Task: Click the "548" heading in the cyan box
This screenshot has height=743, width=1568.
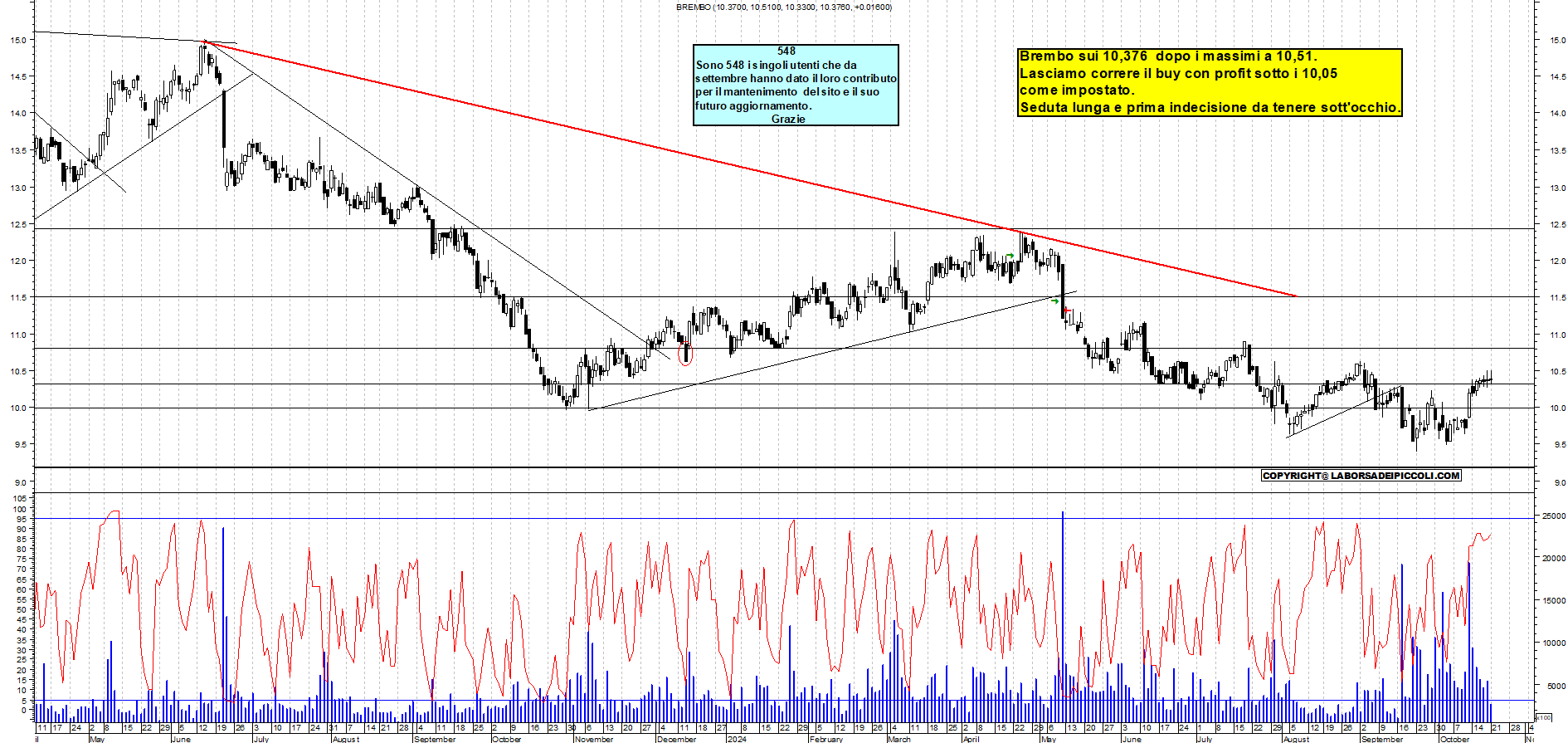Action: point(786,51)
